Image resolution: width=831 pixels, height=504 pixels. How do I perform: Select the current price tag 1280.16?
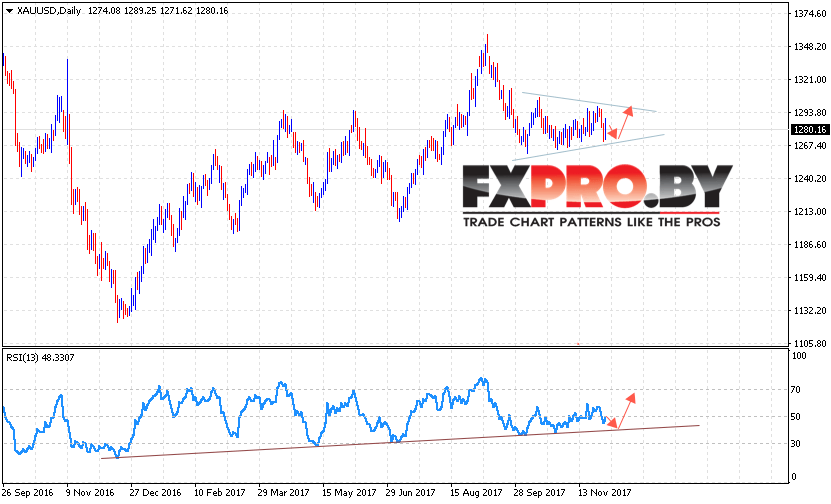[x=809, y=130]
